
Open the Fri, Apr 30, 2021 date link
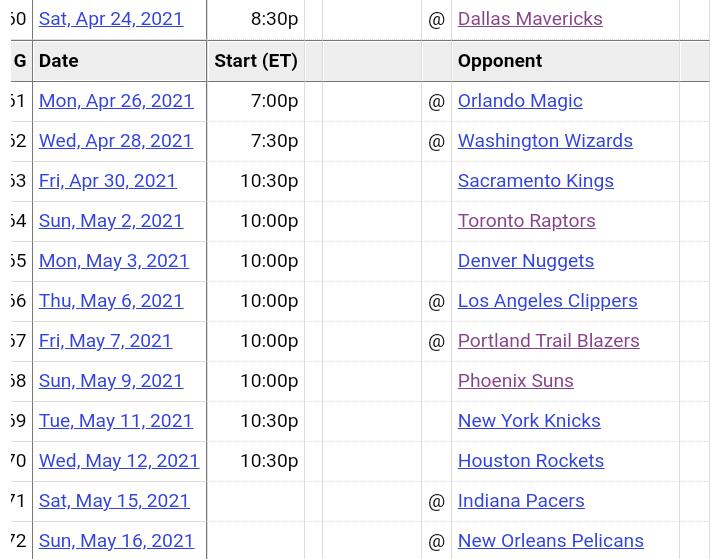(x=107, y=181)
